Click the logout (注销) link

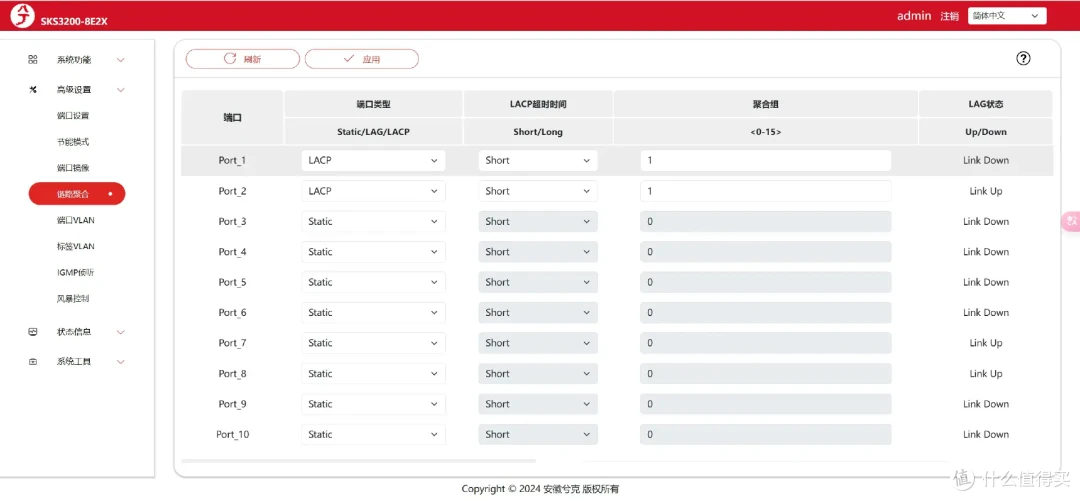(x=949, y=16)
